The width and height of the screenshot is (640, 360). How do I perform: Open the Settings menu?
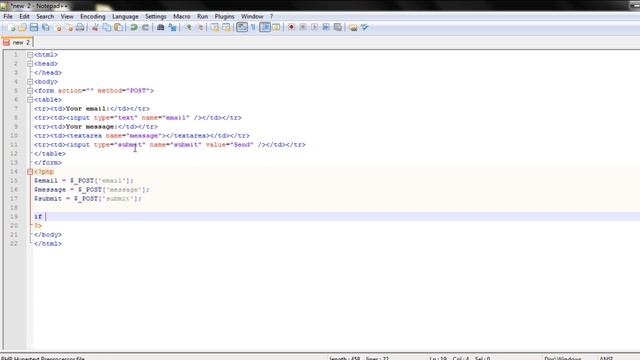coord(156,16)
